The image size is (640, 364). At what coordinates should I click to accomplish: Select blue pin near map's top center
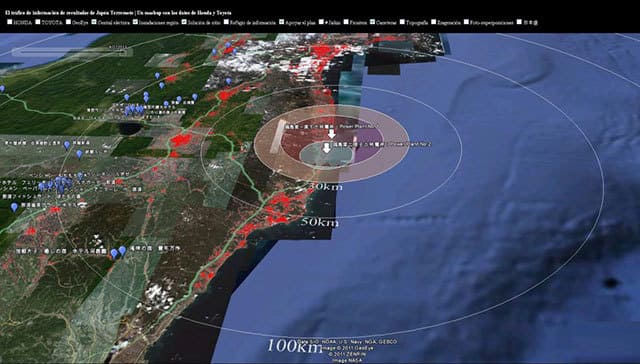(x=228, y=45)
